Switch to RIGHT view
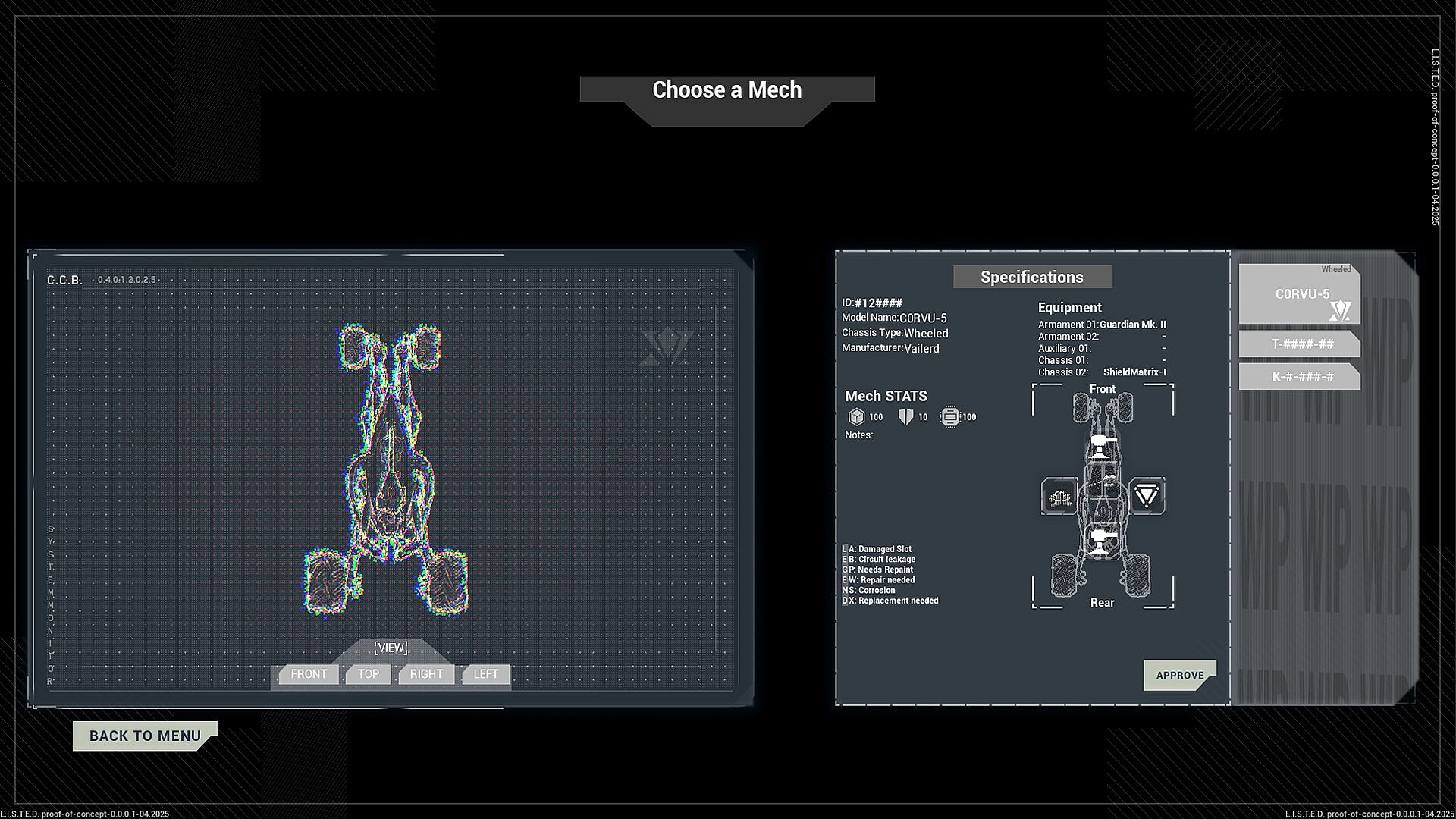Viewport: 1456px width, 819px height. [x=426, y=674]
